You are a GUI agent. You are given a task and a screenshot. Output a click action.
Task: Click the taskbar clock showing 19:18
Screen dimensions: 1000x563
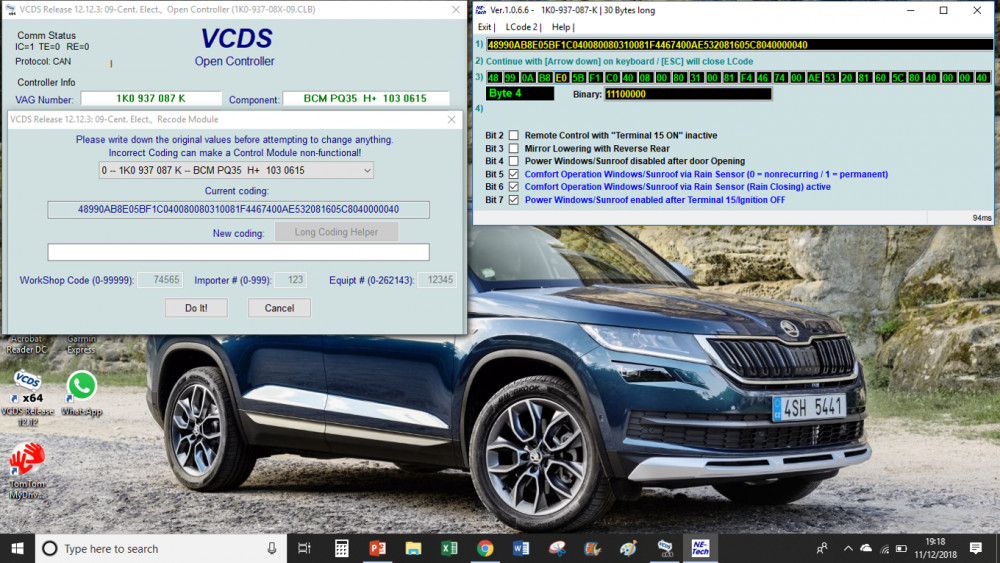[935, 548]
